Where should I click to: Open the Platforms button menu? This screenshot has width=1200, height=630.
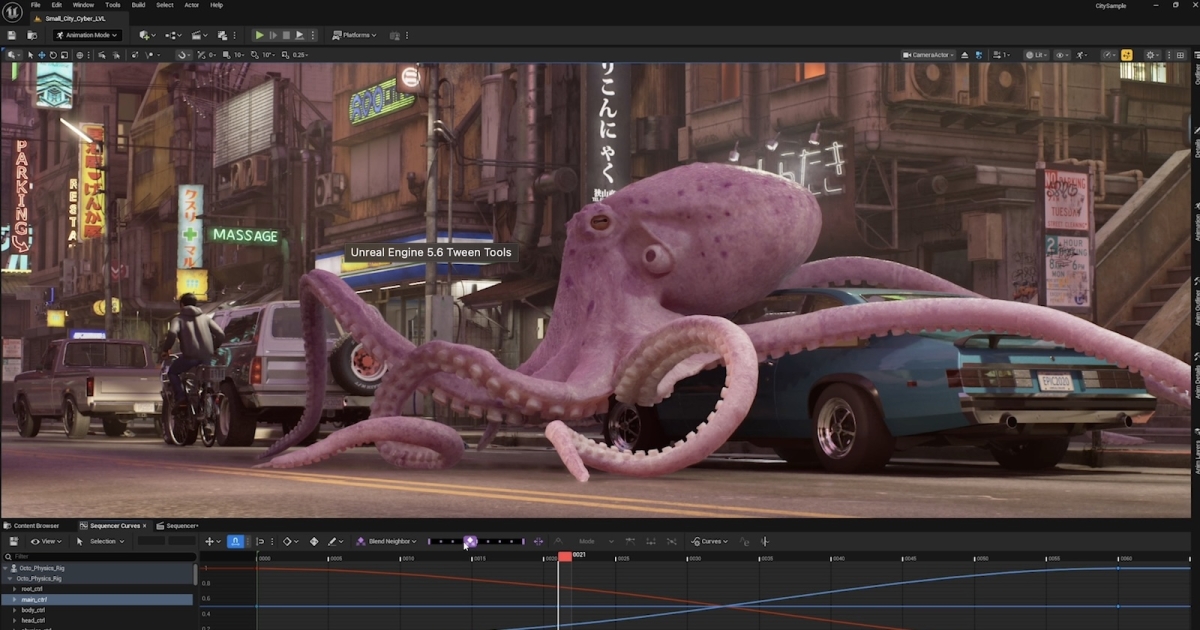tap(355, 35)
